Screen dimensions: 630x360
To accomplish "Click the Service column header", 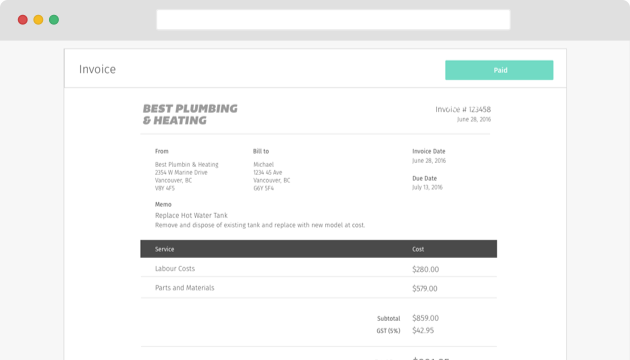I will point(165,249).
